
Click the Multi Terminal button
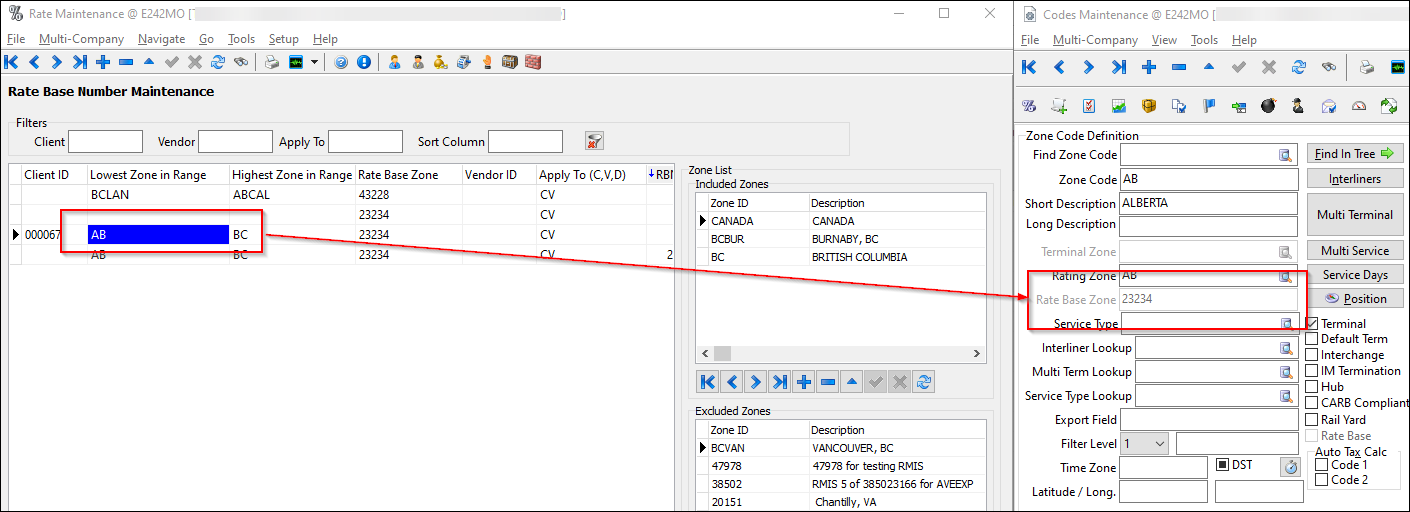click(x=1354, y=215)
